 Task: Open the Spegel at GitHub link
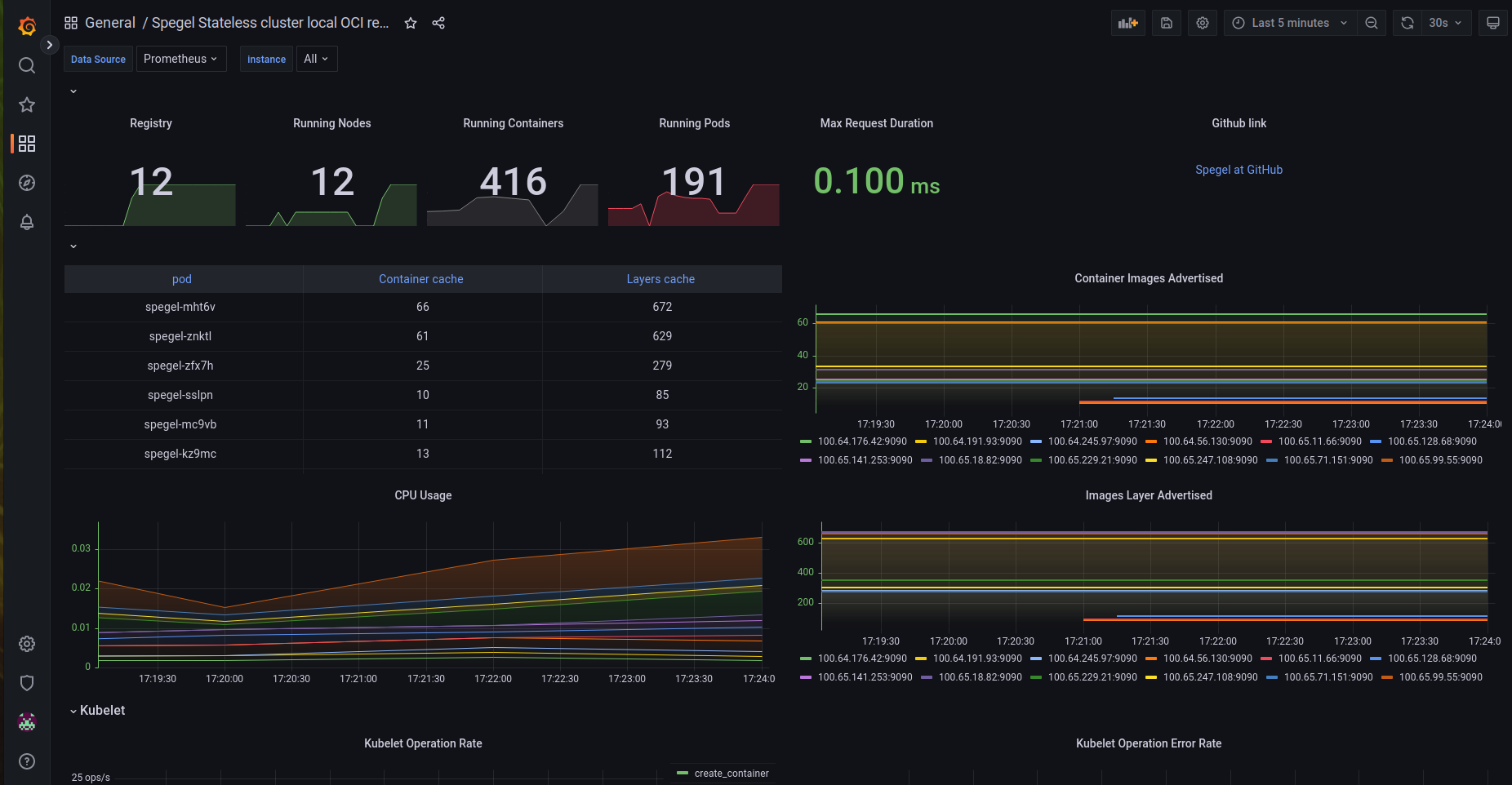[1239, 170]
